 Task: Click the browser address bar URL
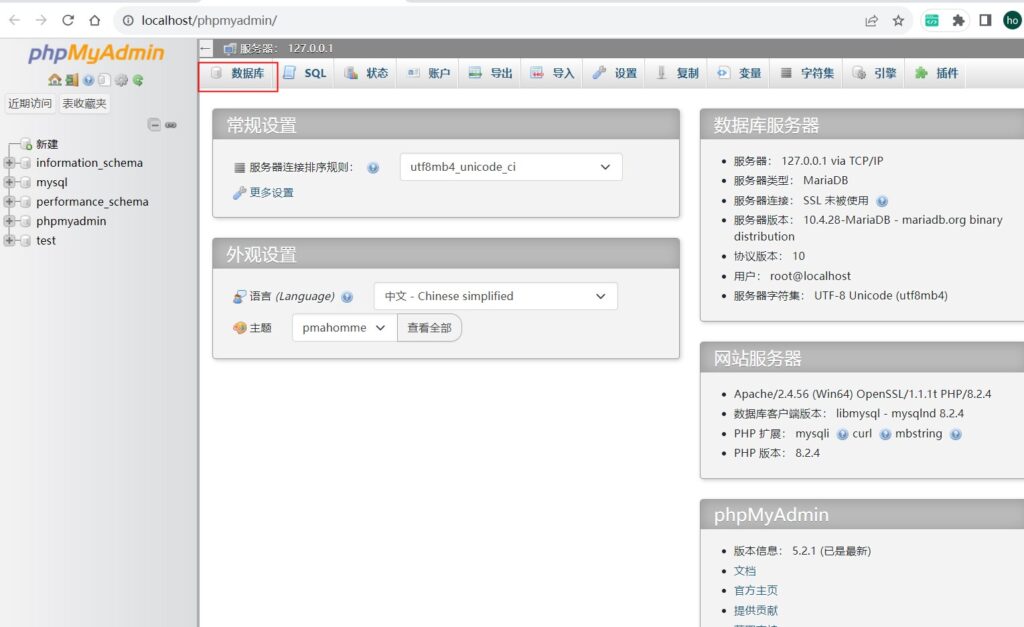point(209,20)
